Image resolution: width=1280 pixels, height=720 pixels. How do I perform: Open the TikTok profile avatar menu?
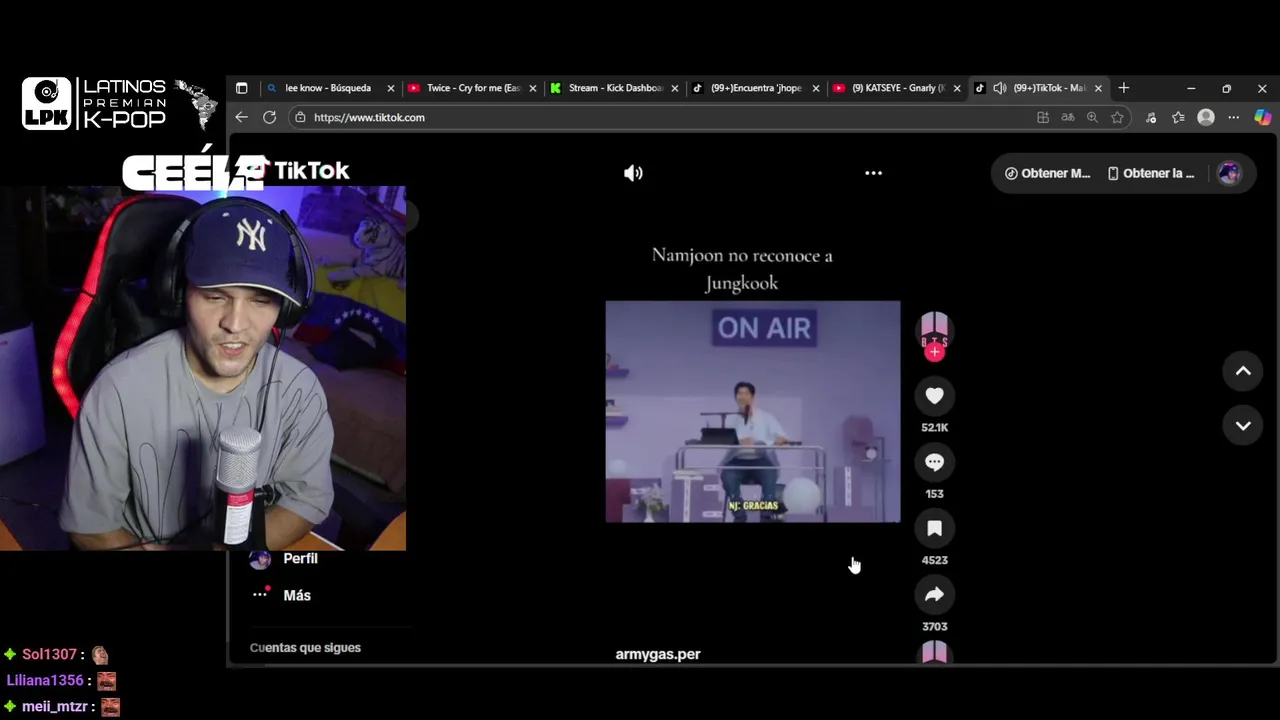pos(1229,173)
